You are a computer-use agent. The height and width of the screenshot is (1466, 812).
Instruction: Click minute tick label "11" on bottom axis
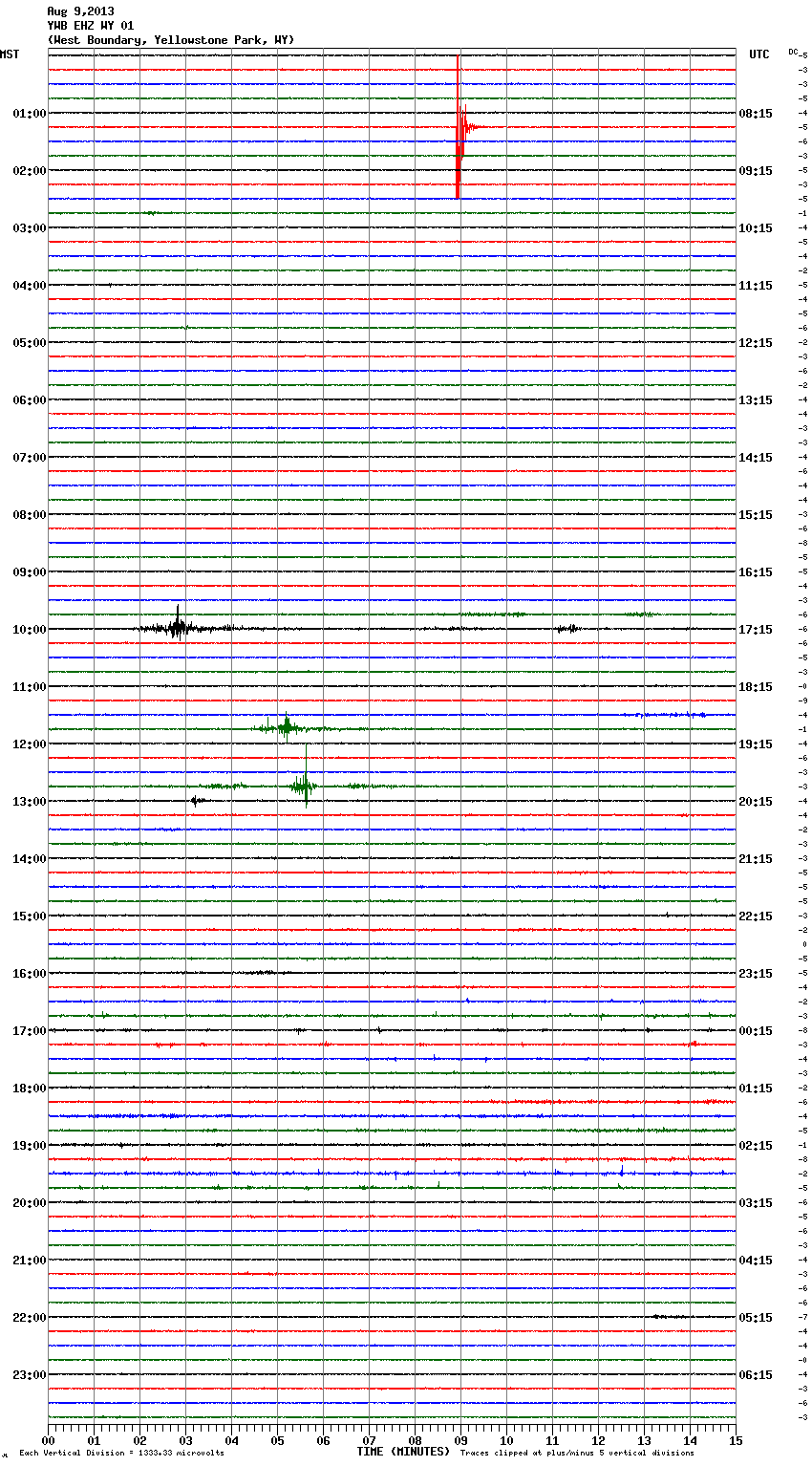[x=552, y=1440]
